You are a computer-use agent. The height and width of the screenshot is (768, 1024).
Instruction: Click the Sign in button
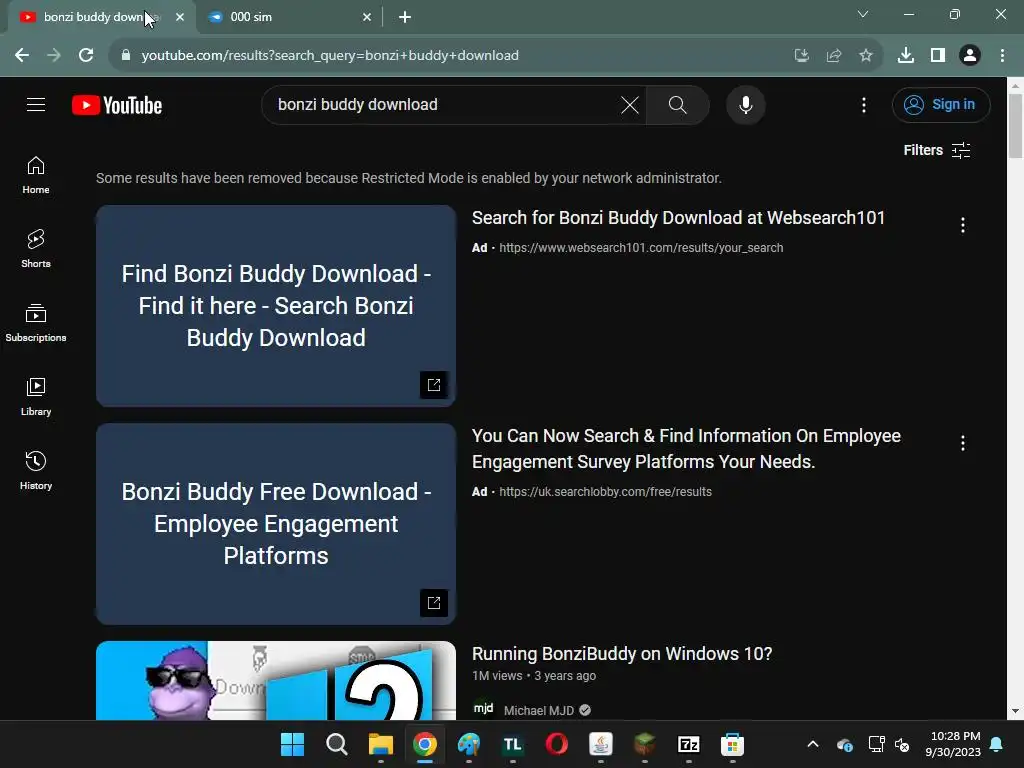(x=941, y=104)
